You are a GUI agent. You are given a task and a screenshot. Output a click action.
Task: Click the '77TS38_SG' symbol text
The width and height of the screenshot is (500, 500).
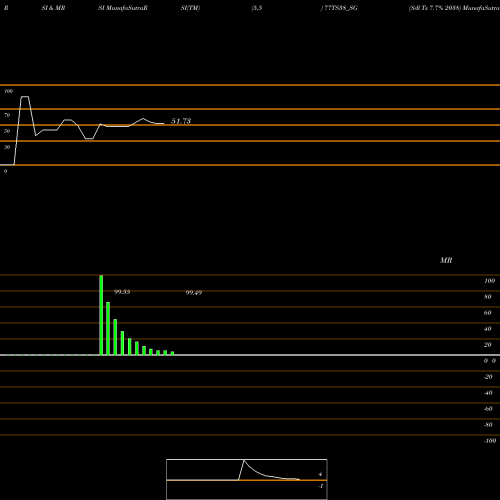coord(341,8)
